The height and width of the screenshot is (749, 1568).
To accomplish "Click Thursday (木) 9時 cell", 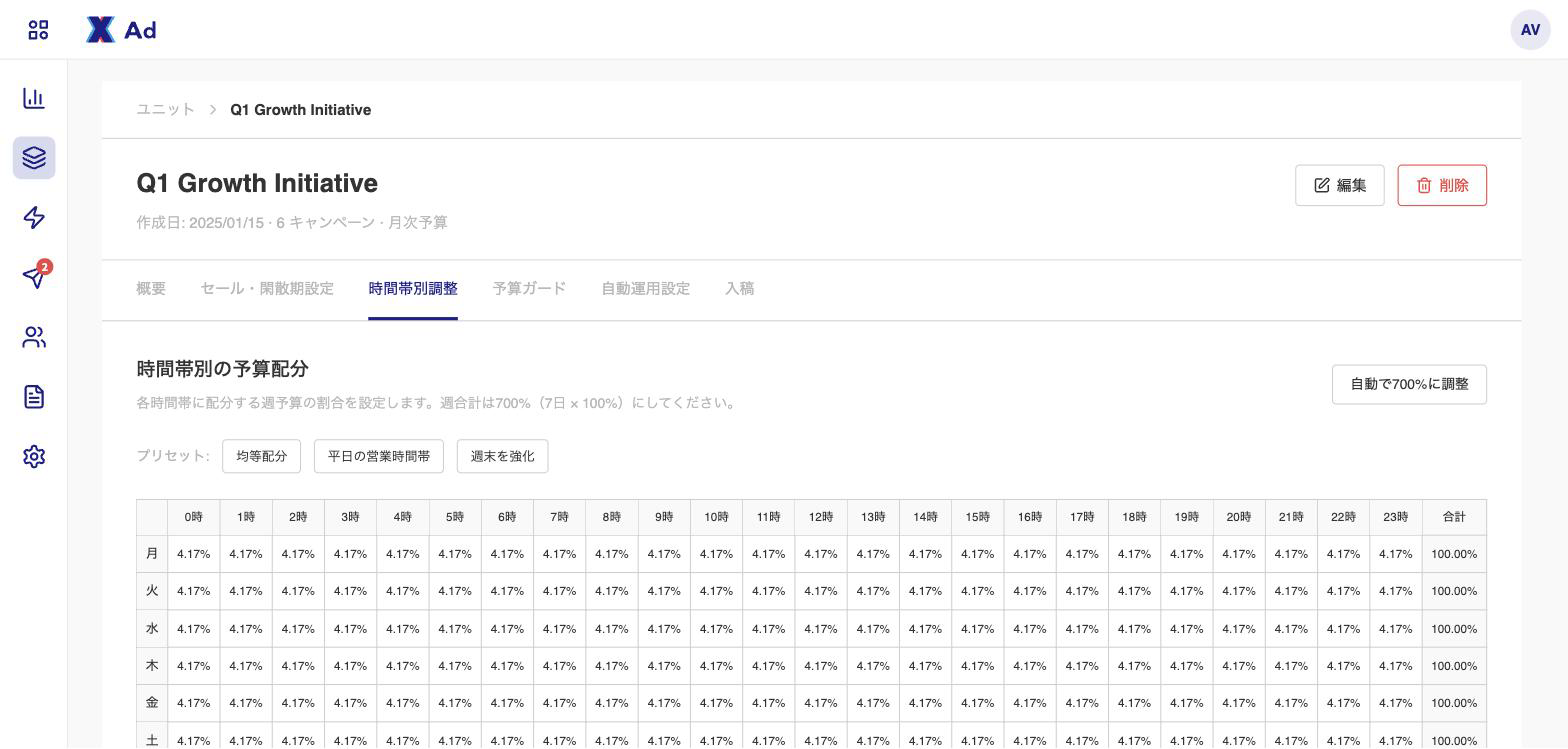I will coord(664,666).
